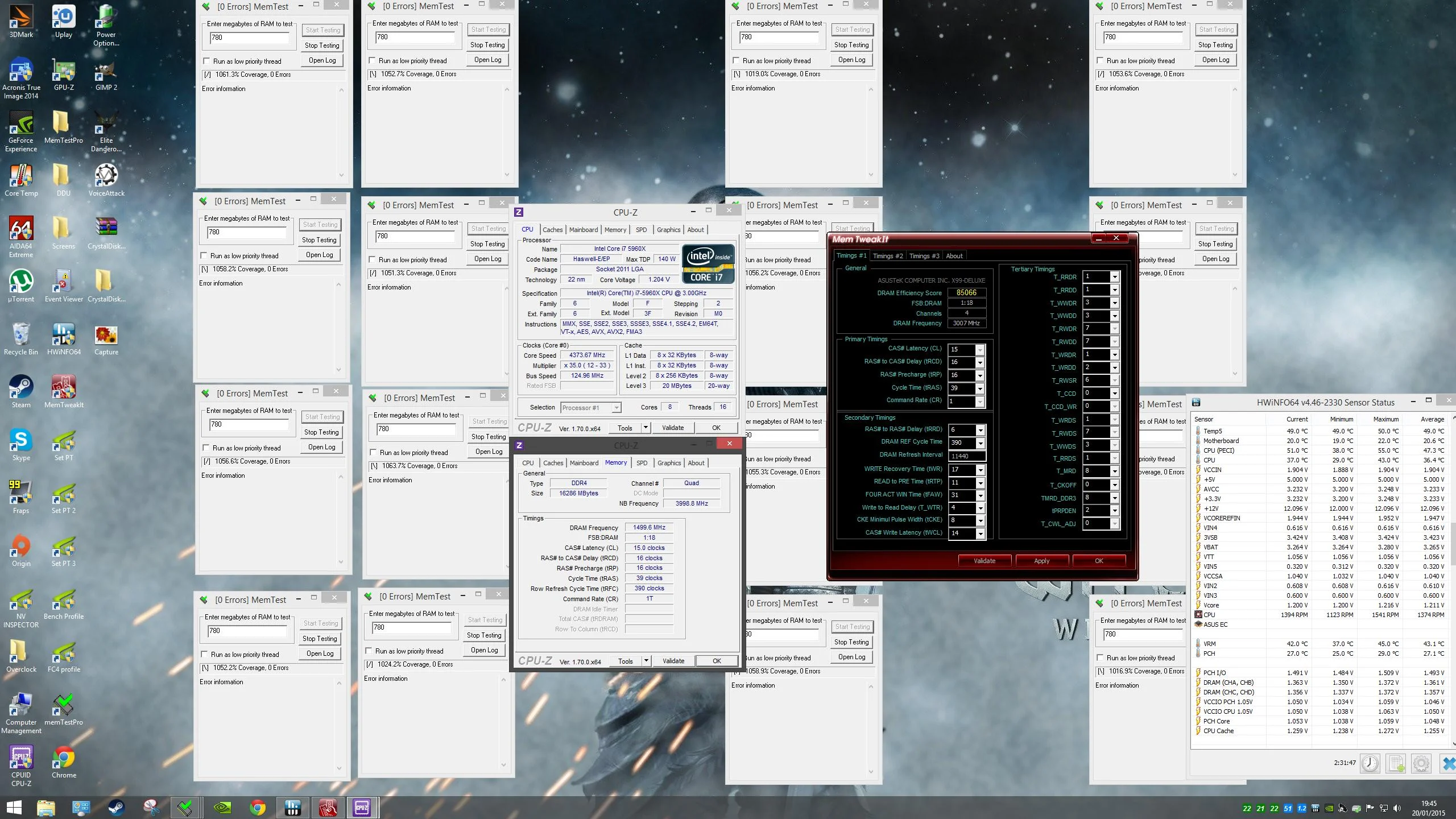Expand Cycle Time (tRAS) dropdown in Mem TweakIt

click(979, 388)
